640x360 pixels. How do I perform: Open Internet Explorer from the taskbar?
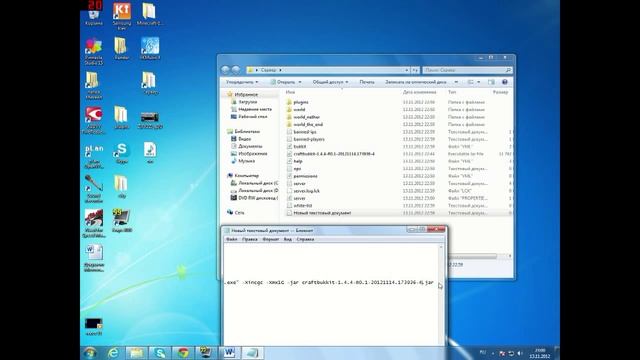tap(113, 353)
